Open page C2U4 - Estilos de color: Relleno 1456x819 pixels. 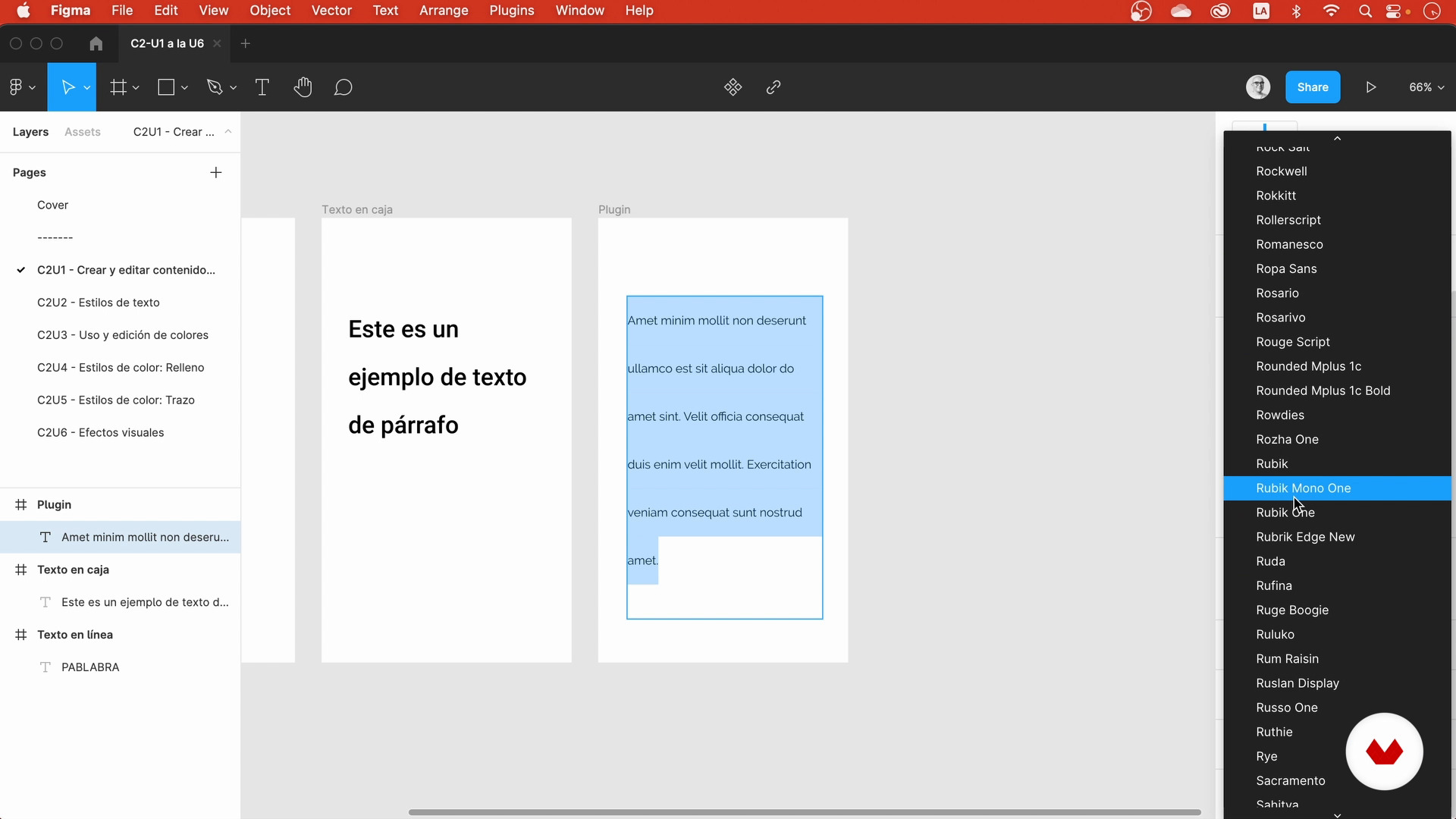point(120,368)
